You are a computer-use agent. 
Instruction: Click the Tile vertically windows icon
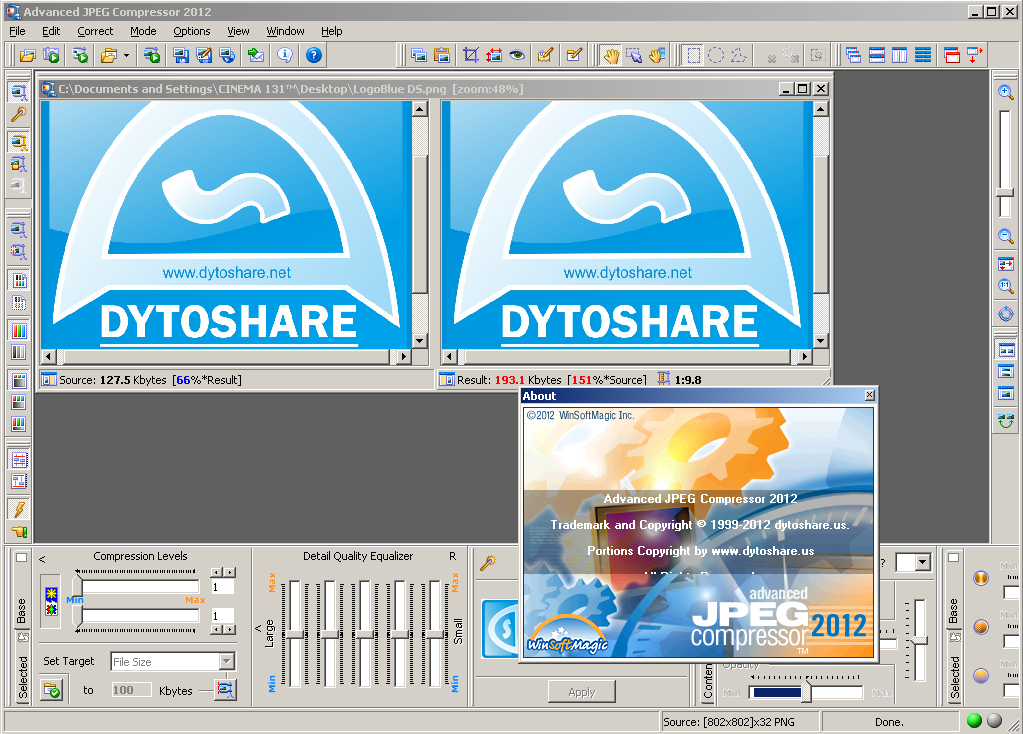[x=900, y=55]
